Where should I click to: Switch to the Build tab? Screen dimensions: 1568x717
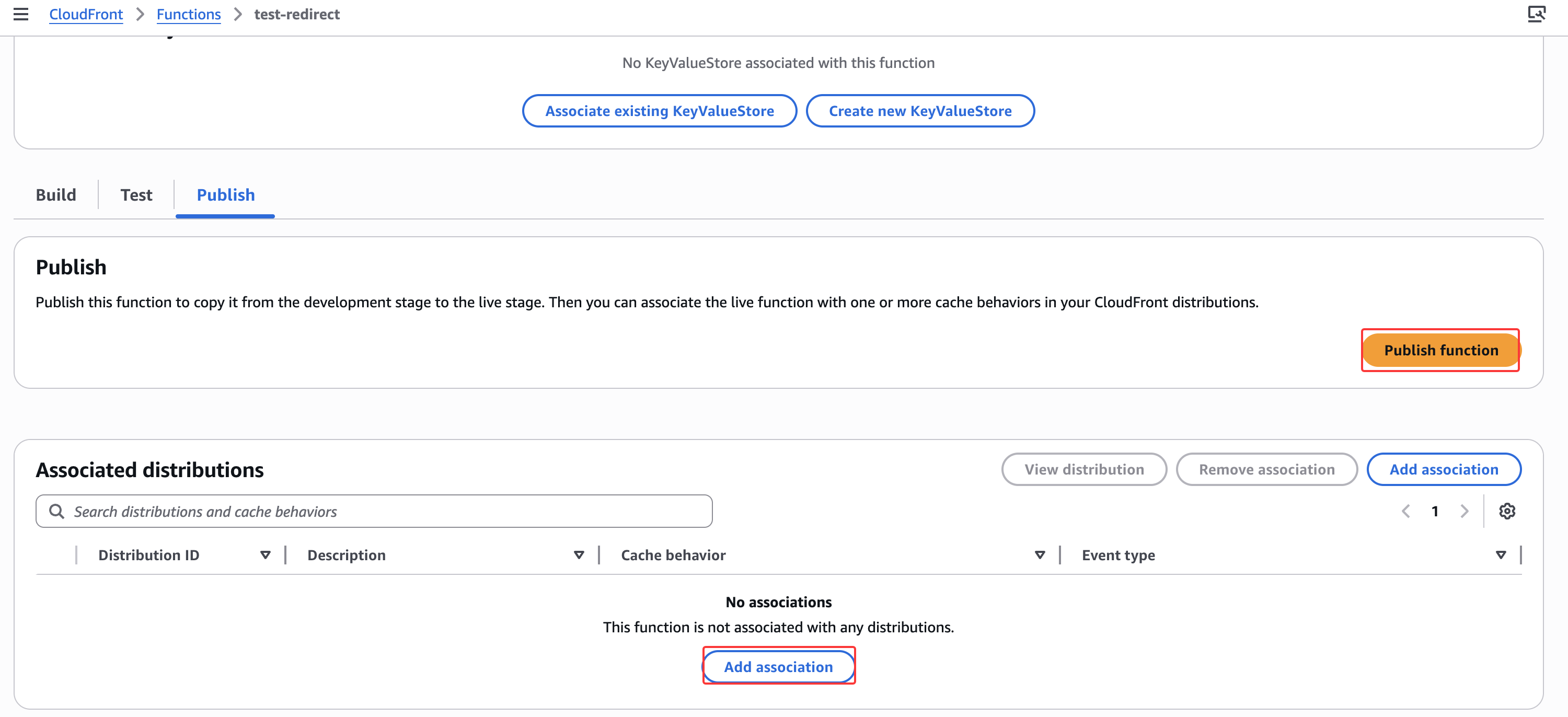[x=56, y=195]
